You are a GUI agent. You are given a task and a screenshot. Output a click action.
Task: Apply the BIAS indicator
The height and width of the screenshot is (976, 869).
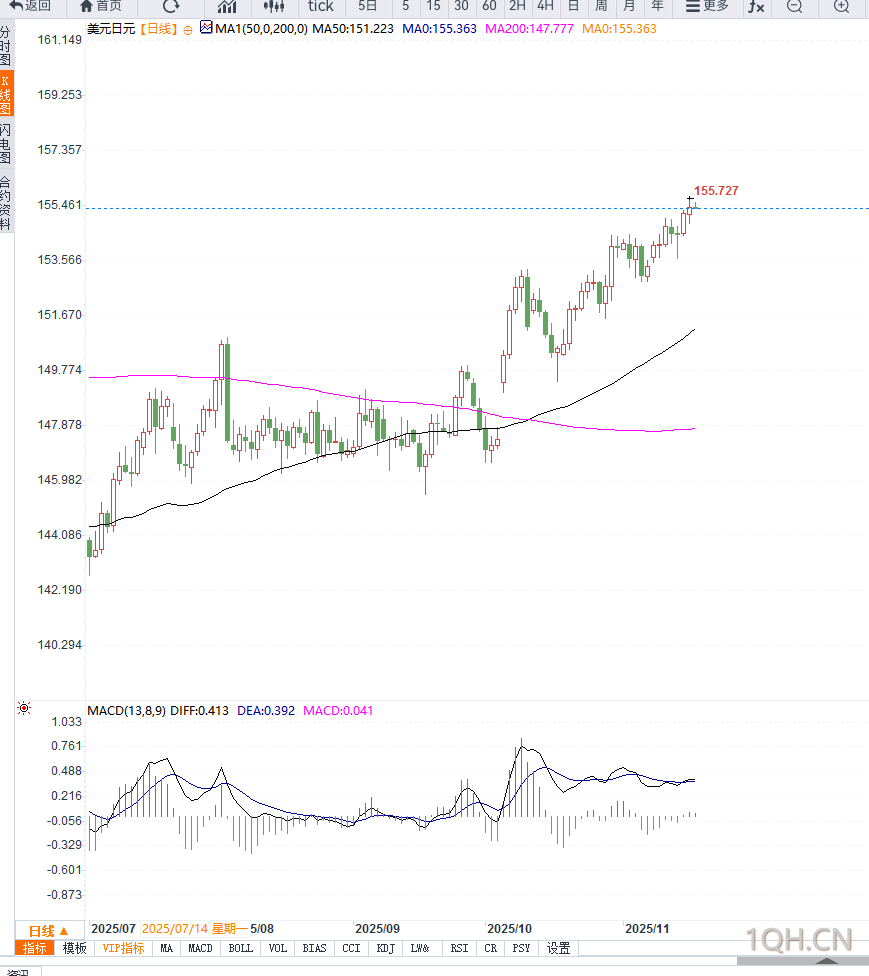click(314, 948)
